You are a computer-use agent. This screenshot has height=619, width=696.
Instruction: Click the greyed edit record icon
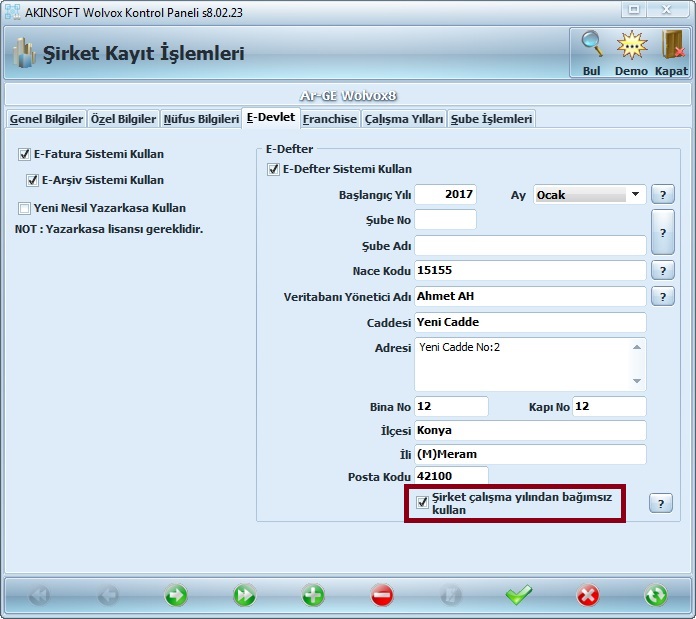click(x=451, y=595)
